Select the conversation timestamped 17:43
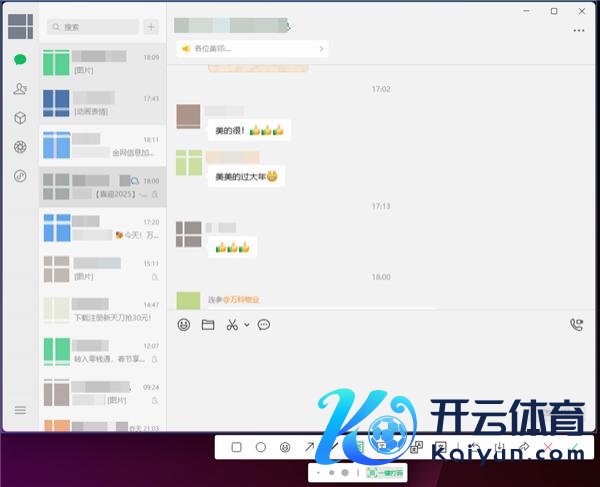The image size is (600, 487). (x=102, y=104)
